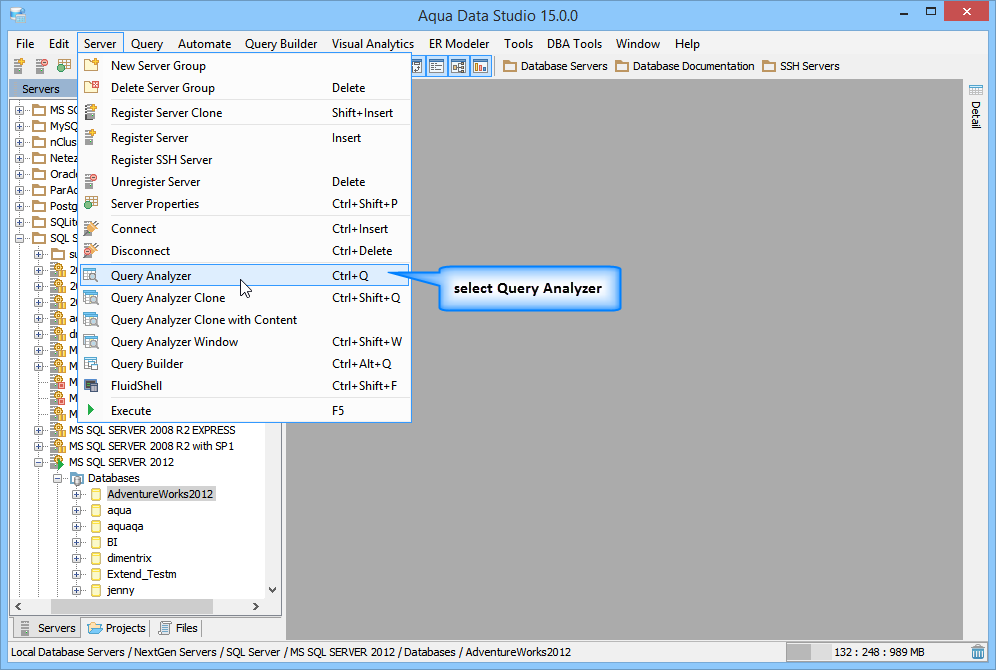Switch to the Projects tab
996x670 pixels.
coord(116,628)
